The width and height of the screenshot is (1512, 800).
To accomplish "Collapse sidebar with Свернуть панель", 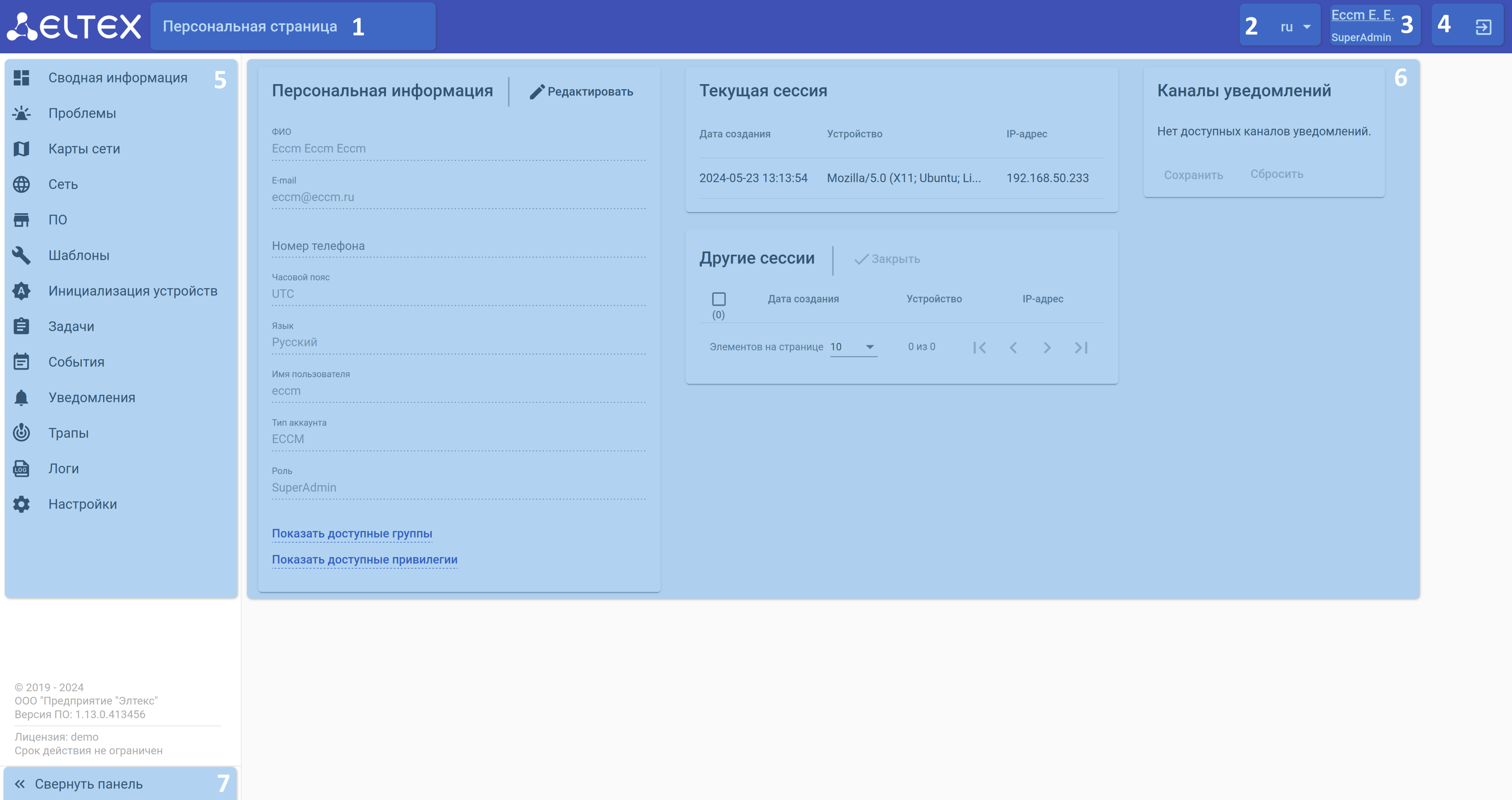I will pos(88,784).
